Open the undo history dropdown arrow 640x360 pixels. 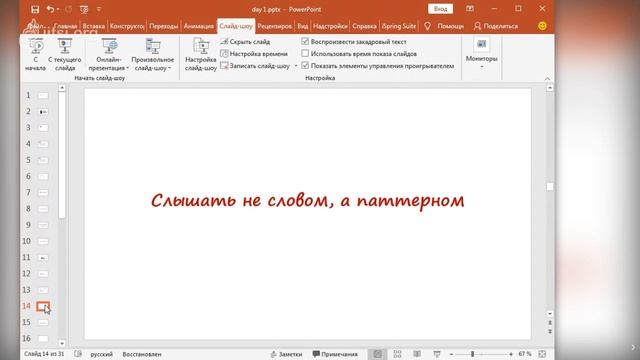(x=58, y=9)
